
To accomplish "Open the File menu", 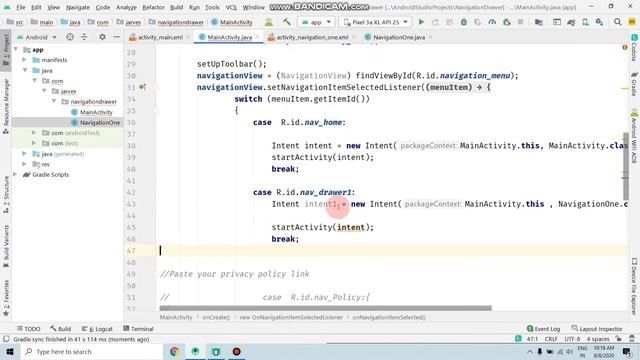I will coord(20,7).
